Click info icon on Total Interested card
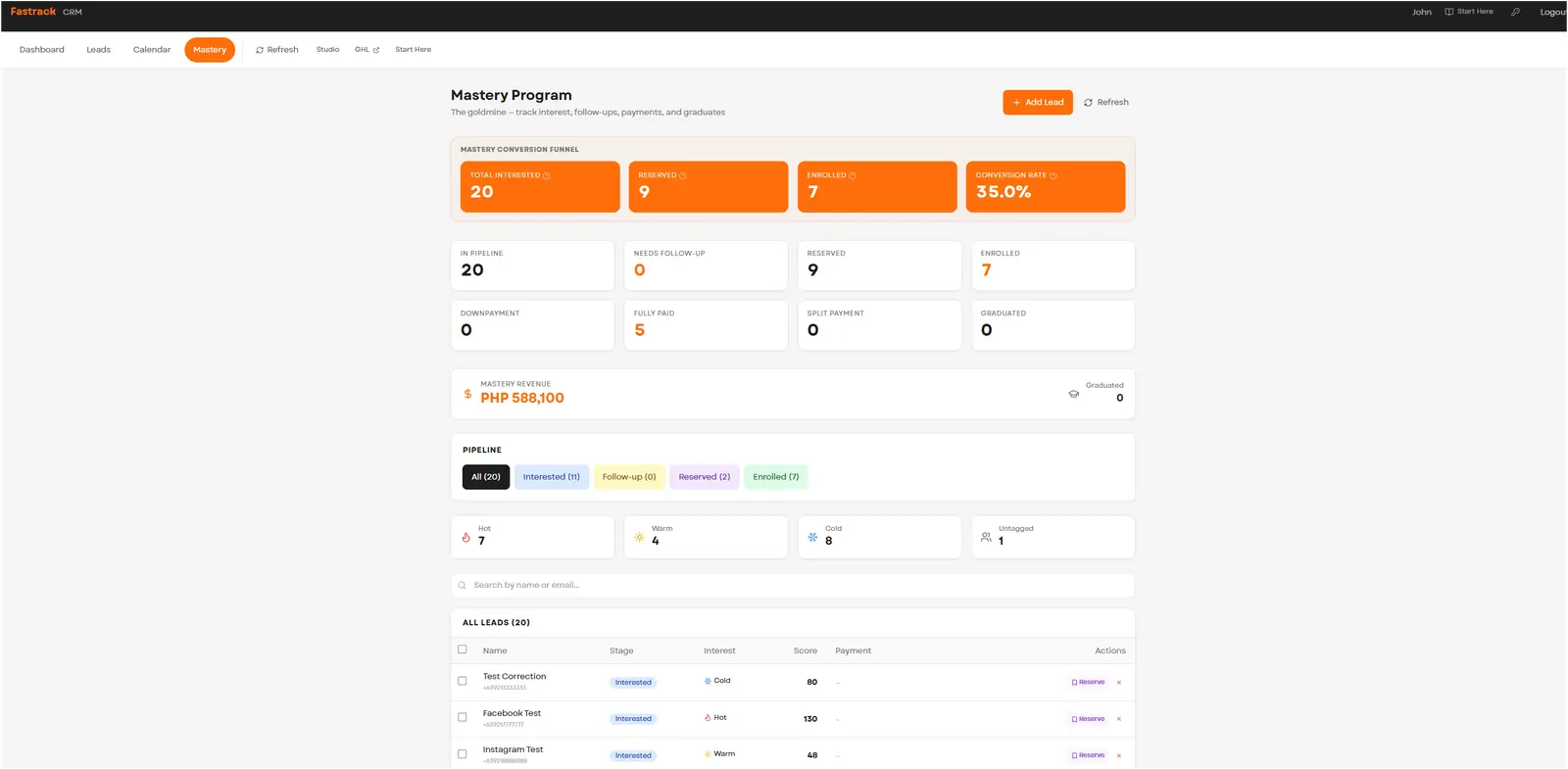 click(x=547, y=176)
